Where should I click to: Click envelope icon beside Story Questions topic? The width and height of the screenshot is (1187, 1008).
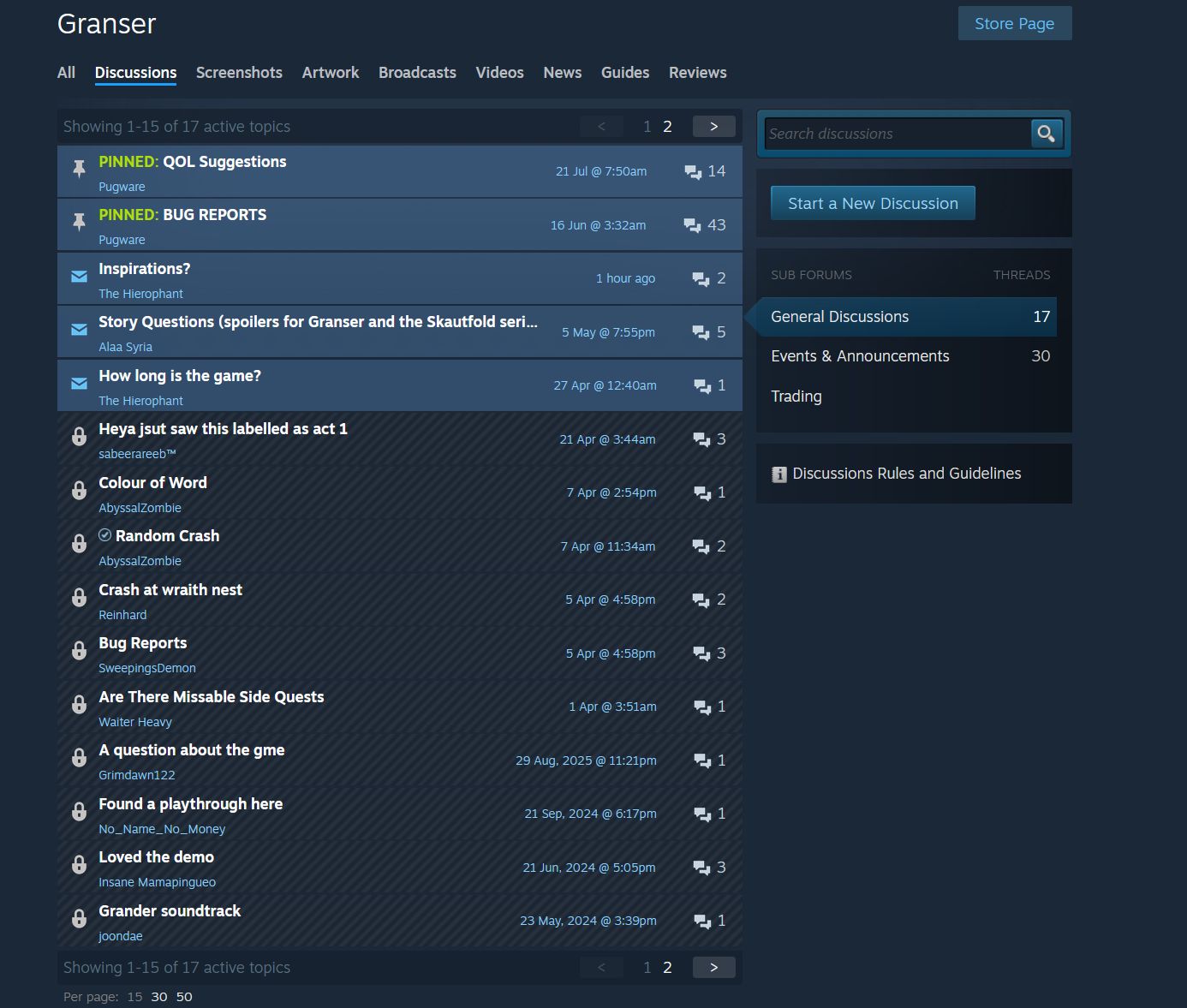[x=79, y=330]
